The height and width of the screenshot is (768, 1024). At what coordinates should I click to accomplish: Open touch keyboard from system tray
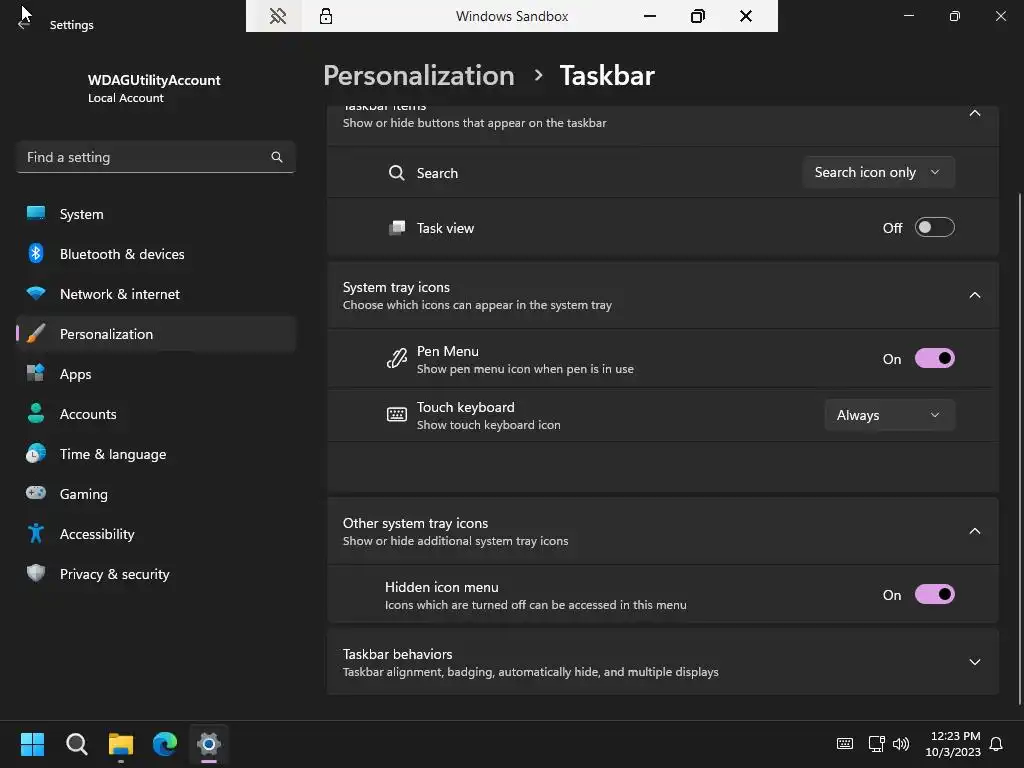point(844,743)
